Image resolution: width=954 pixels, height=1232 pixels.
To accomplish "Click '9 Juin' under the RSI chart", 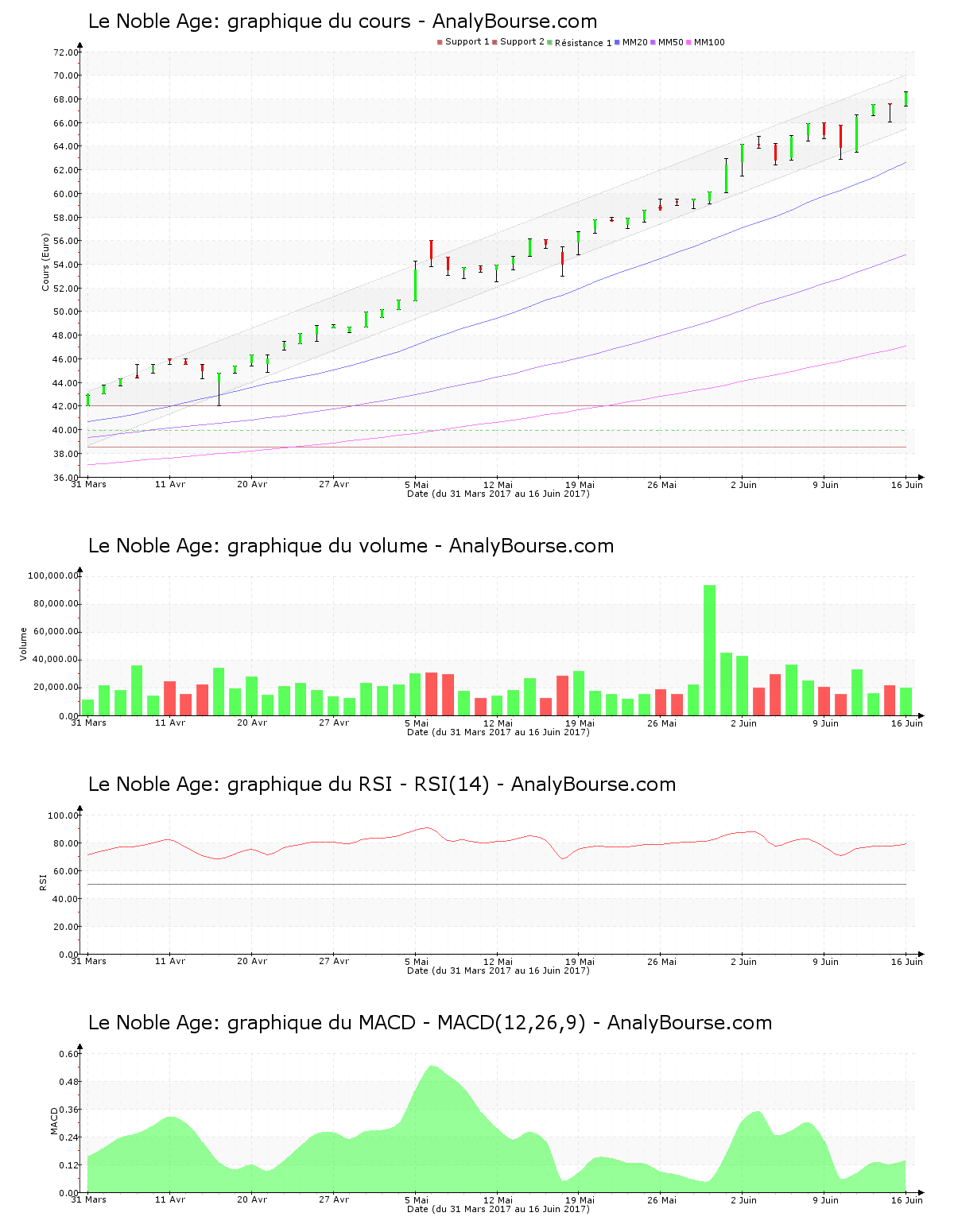I will [825, 961].
